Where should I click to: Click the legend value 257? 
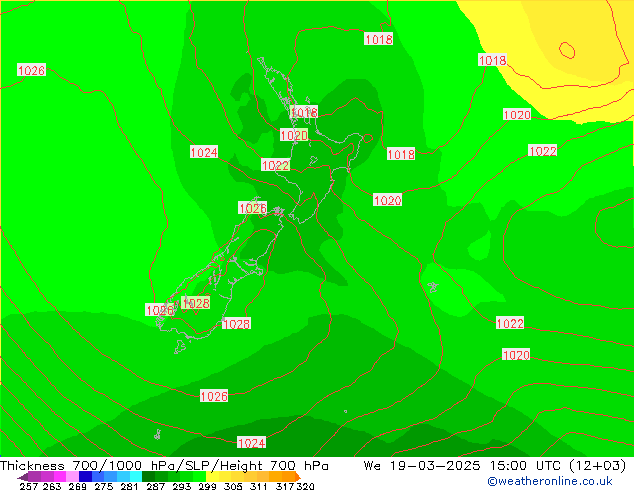[x=28, y=486]
